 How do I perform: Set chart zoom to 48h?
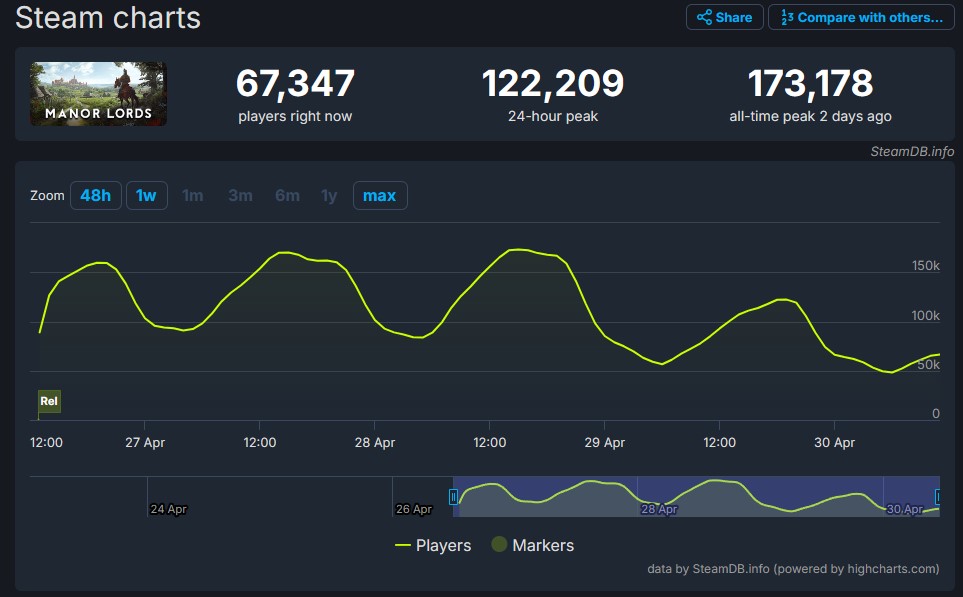[x=95, y=195]
